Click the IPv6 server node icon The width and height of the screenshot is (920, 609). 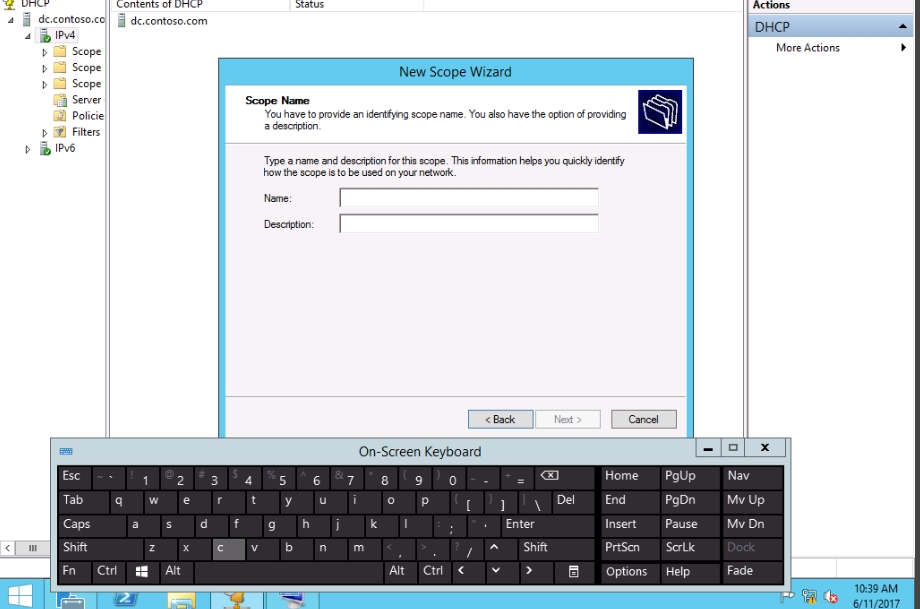click(44, 149)
